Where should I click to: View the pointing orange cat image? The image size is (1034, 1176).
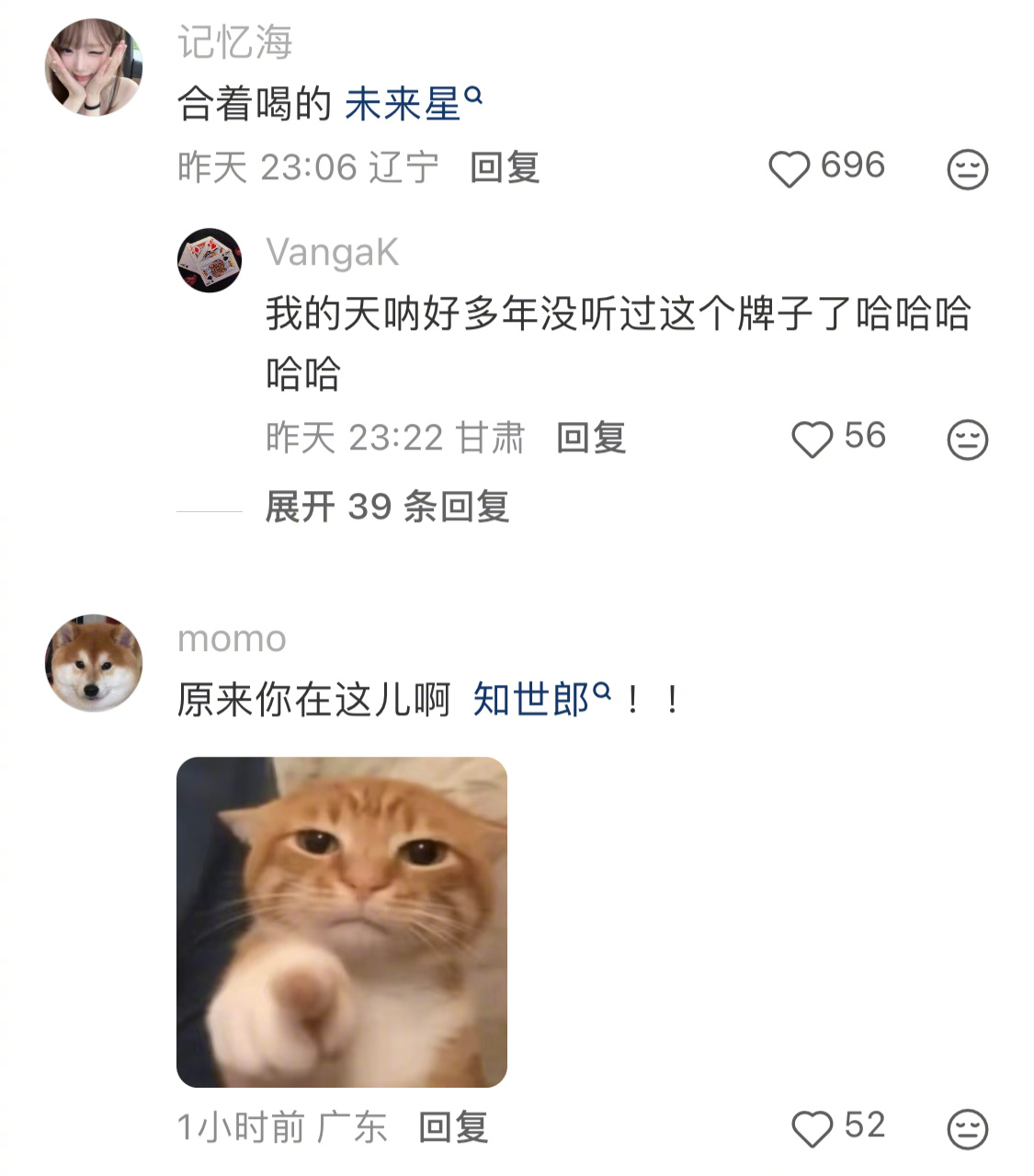342,922
